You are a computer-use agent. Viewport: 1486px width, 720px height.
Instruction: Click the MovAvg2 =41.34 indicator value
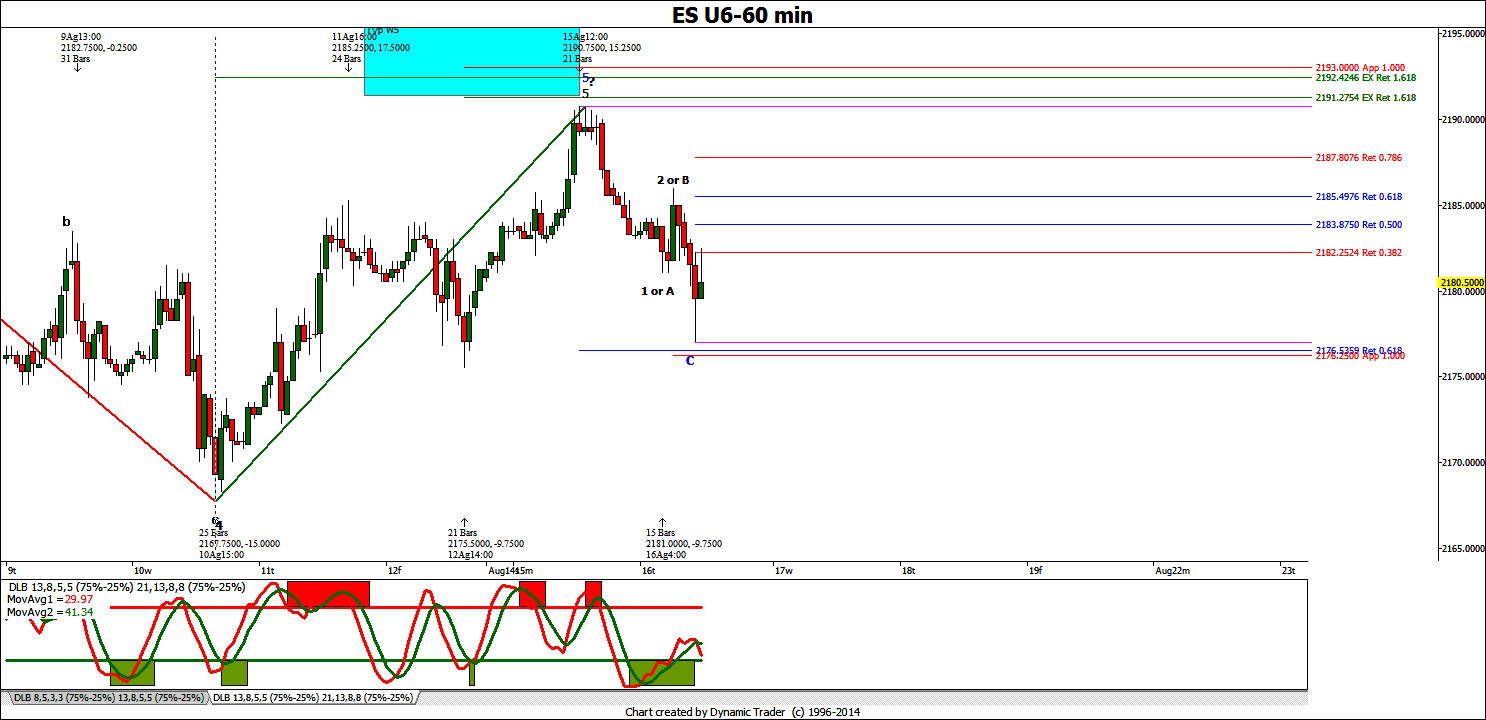50,610
